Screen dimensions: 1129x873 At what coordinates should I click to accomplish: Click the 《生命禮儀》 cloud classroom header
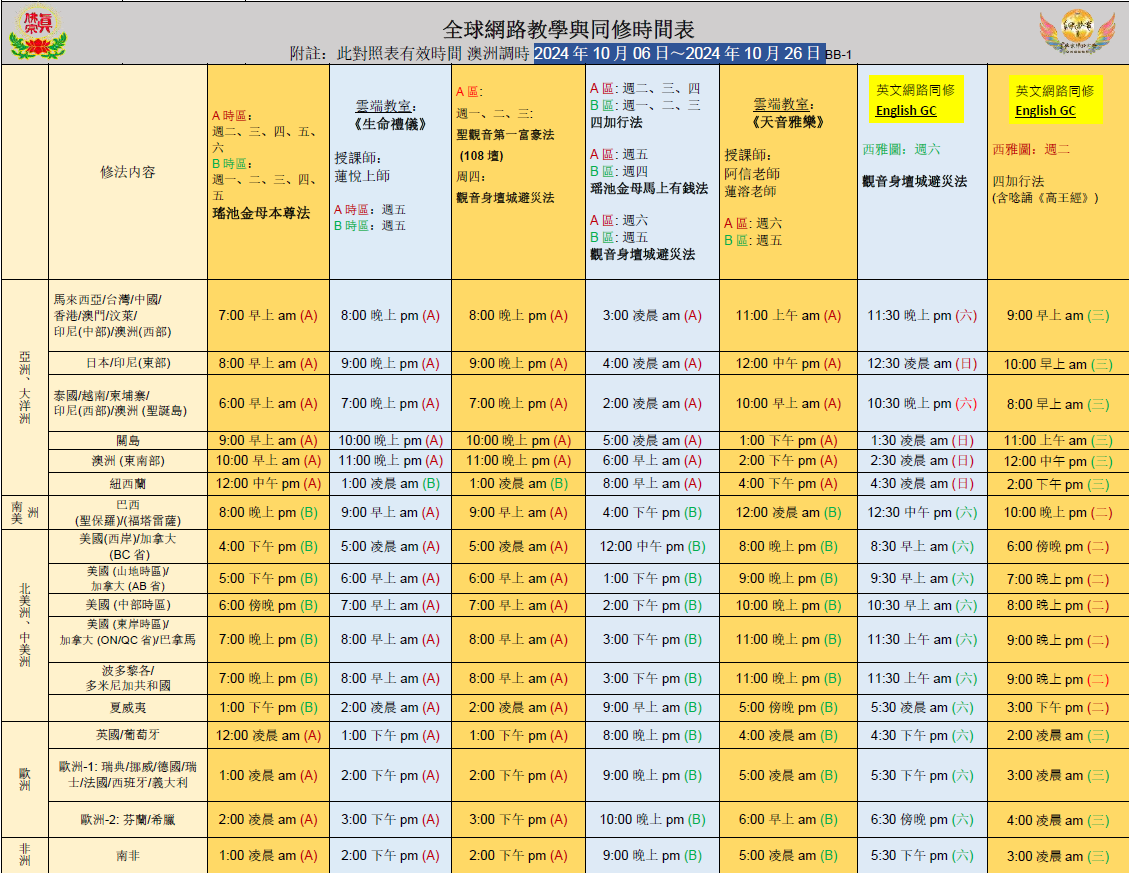385,115
